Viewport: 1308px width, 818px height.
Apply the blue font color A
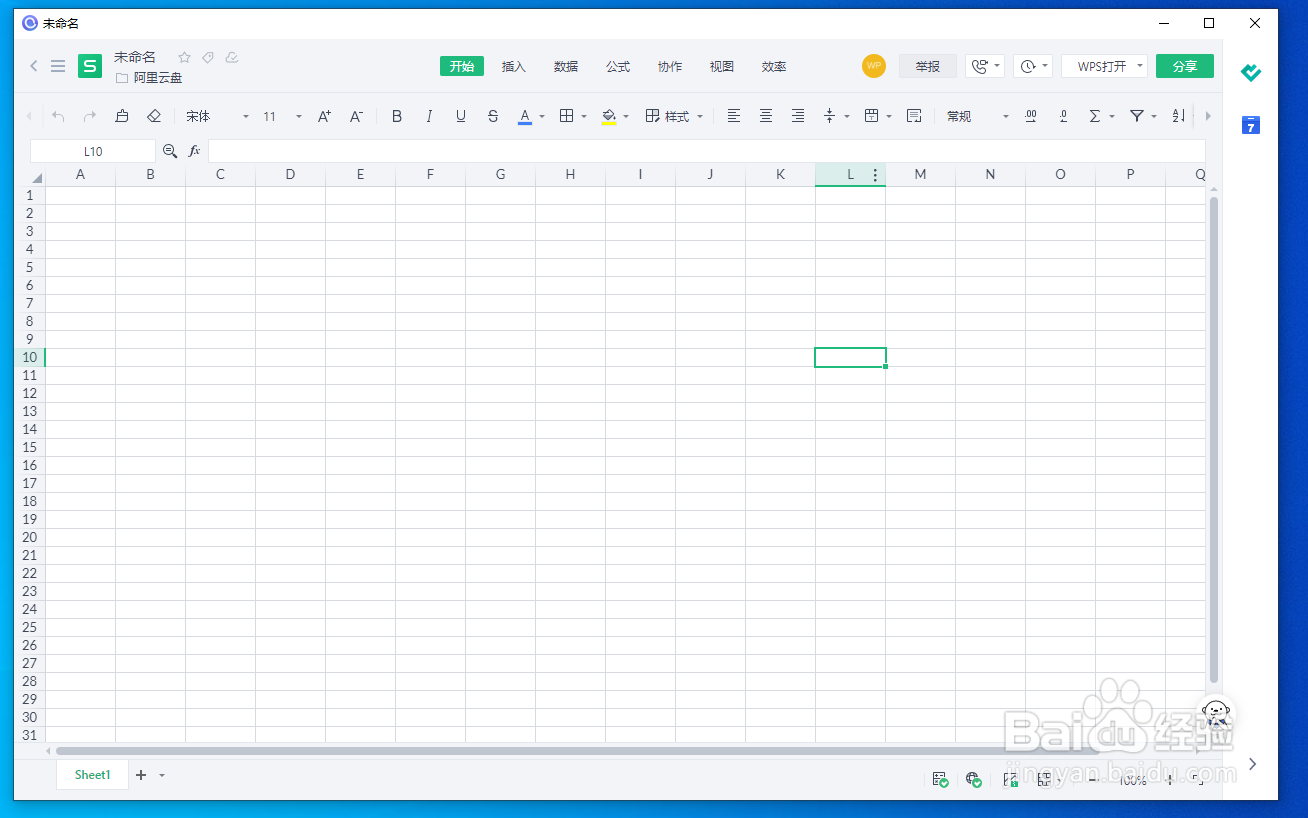(525, 116)
